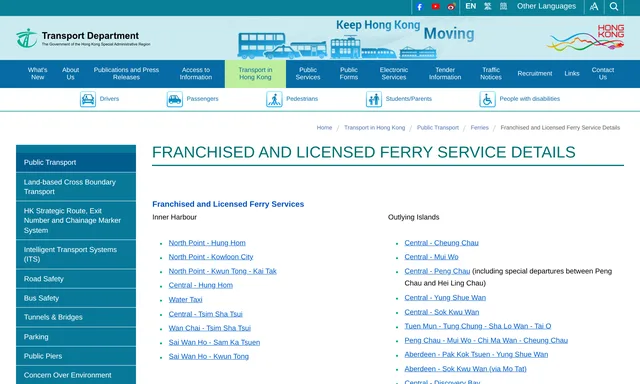Open Tunnels & Bridges sidebar item
640x384 pixels.
click(76, 317)
